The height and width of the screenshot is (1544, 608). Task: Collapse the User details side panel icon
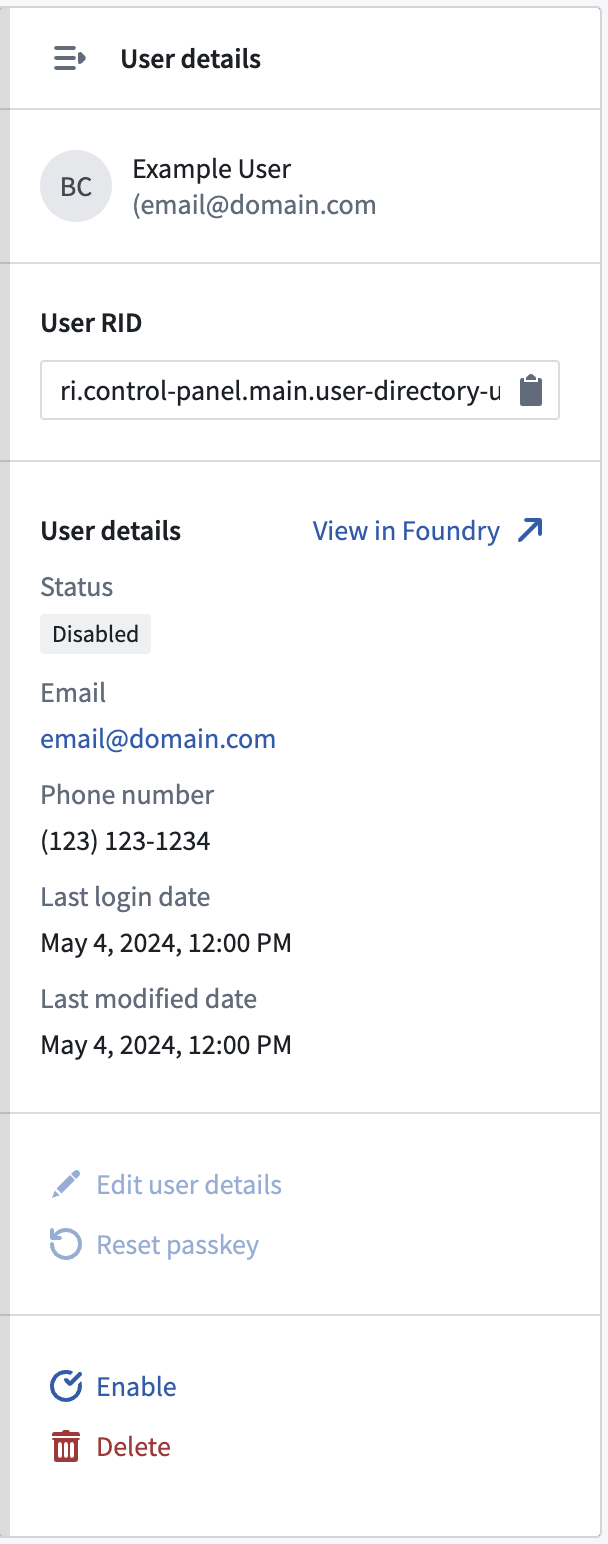click(69, 59)
